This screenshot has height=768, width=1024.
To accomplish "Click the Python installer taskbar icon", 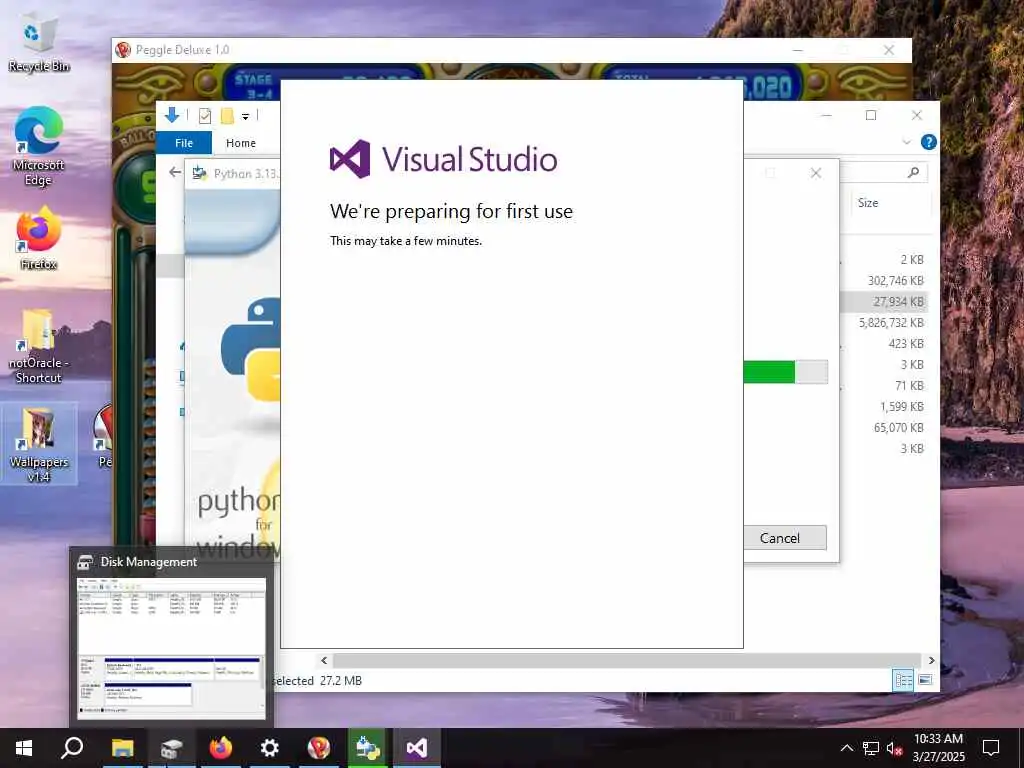I will [x=368, y=748].
